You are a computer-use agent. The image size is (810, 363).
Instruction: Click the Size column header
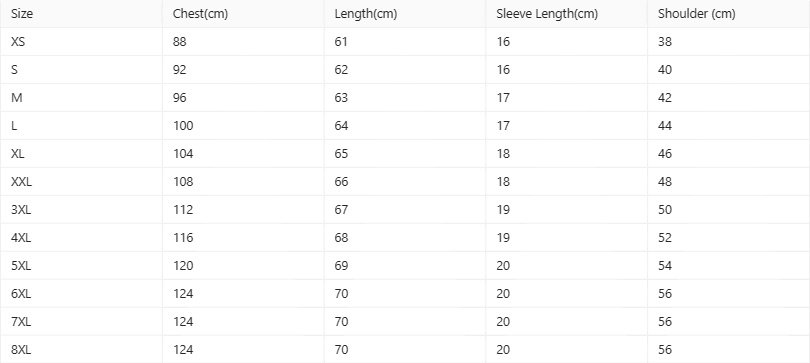(22, 14)
